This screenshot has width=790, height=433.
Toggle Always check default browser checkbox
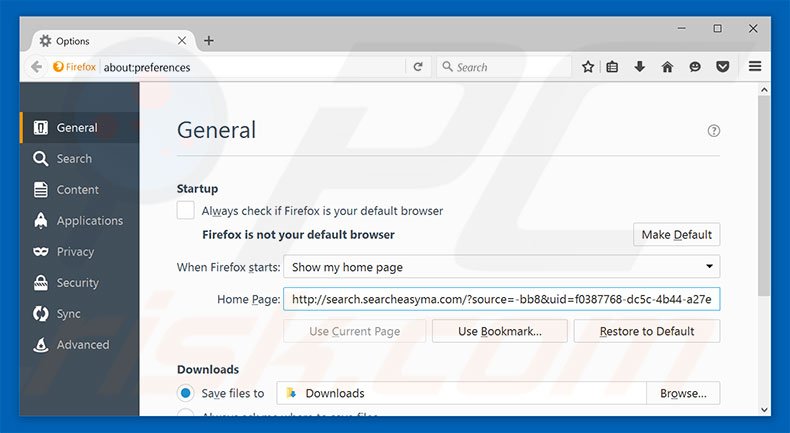coord(185,210)
